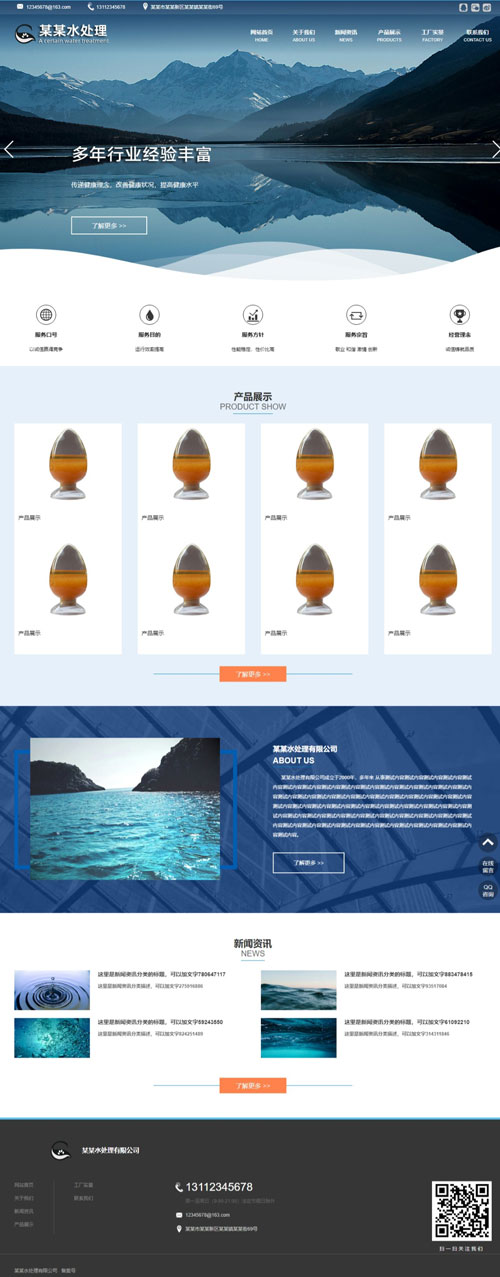Click the 工厂实景 link in footer
This screenshot has height=1277, width=500.
coord(83,1184)
